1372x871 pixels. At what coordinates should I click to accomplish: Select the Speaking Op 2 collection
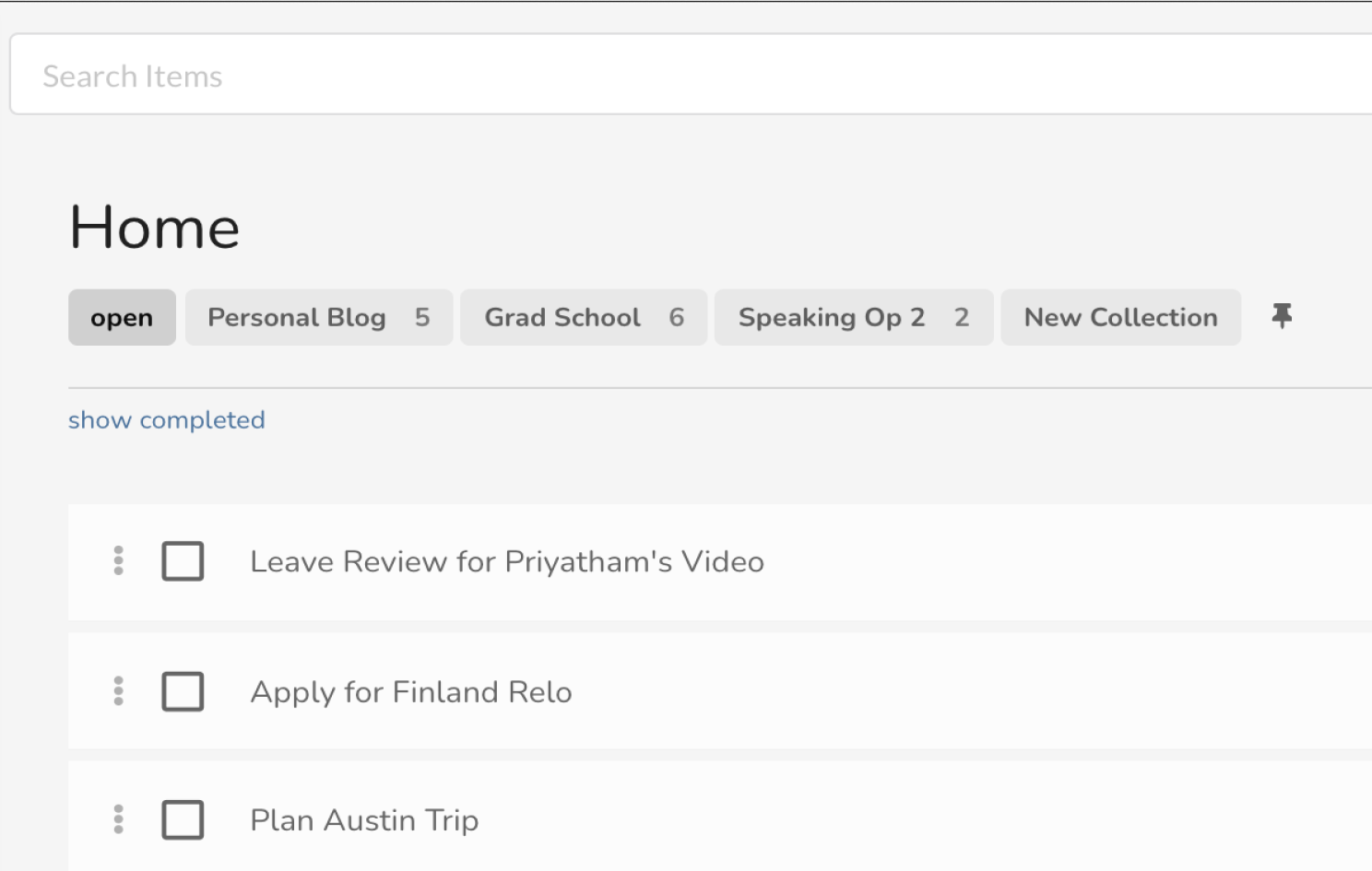[x=854, y=317]
